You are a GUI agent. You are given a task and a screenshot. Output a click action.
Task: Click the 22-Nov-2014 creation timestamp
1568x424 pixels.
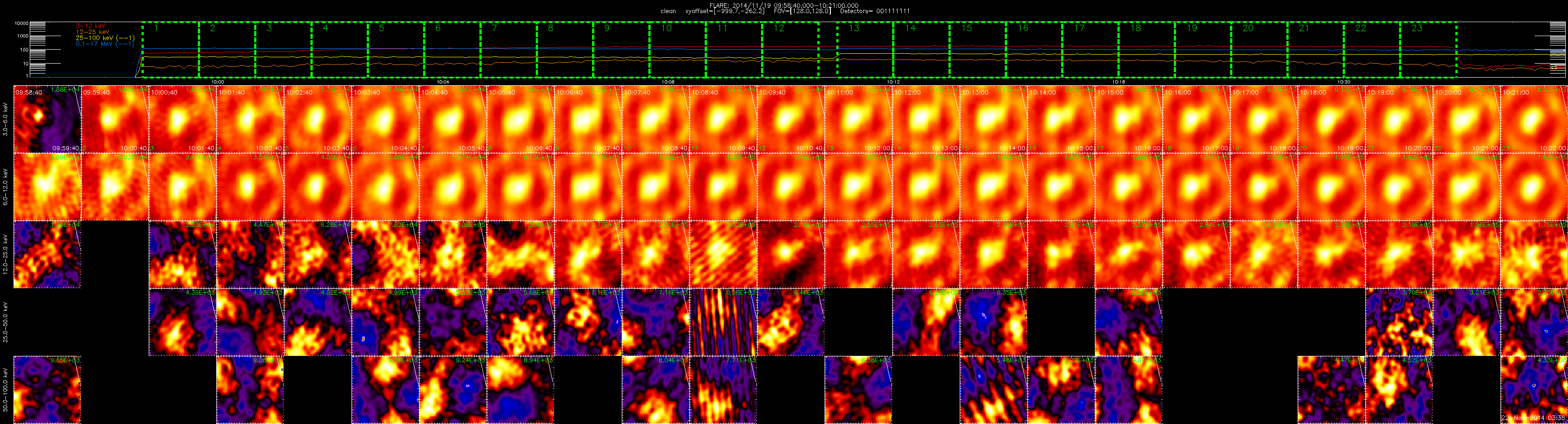click(1533, 418)
